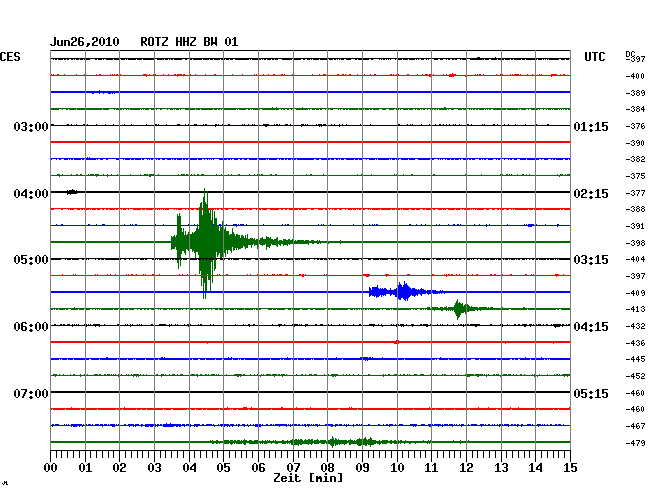Click the UTC column header

pos(594,57)
